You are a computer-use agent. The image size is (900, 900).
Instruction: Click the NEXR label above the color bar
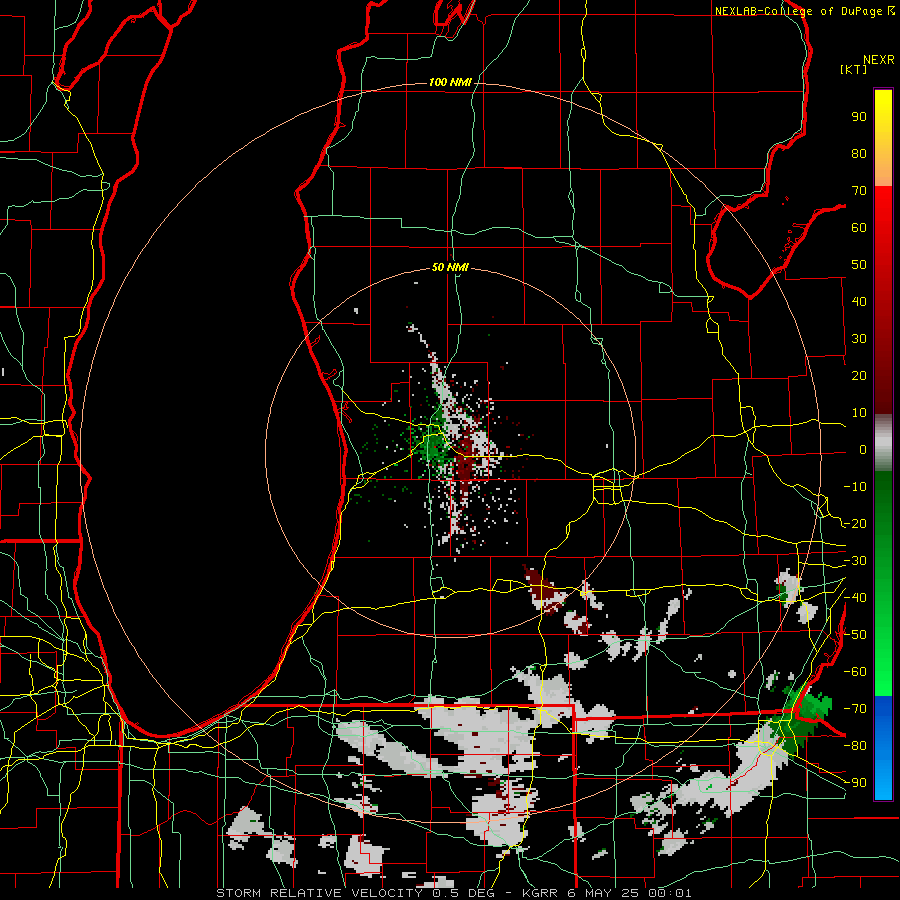tap(879, 59)
